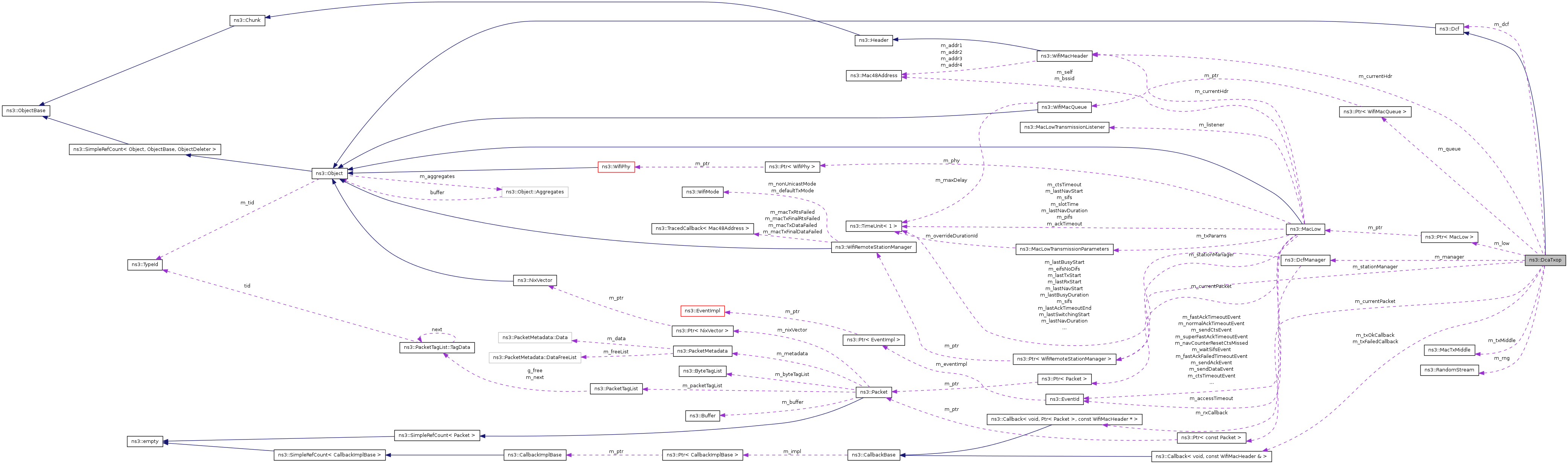Click the grey ns3::Object::Aggregates node
The width and height of the screenshot is (1568, 464).
click(x=535, y=192)
